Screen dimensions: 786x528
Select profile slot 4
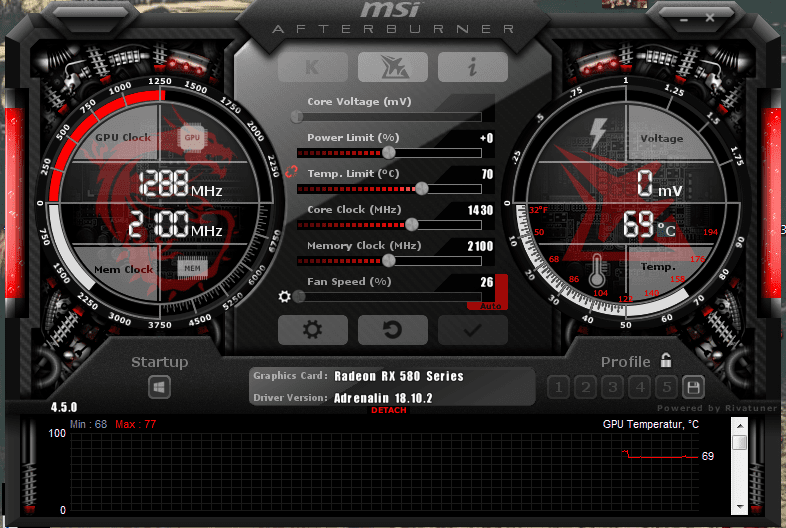point(640,387)
